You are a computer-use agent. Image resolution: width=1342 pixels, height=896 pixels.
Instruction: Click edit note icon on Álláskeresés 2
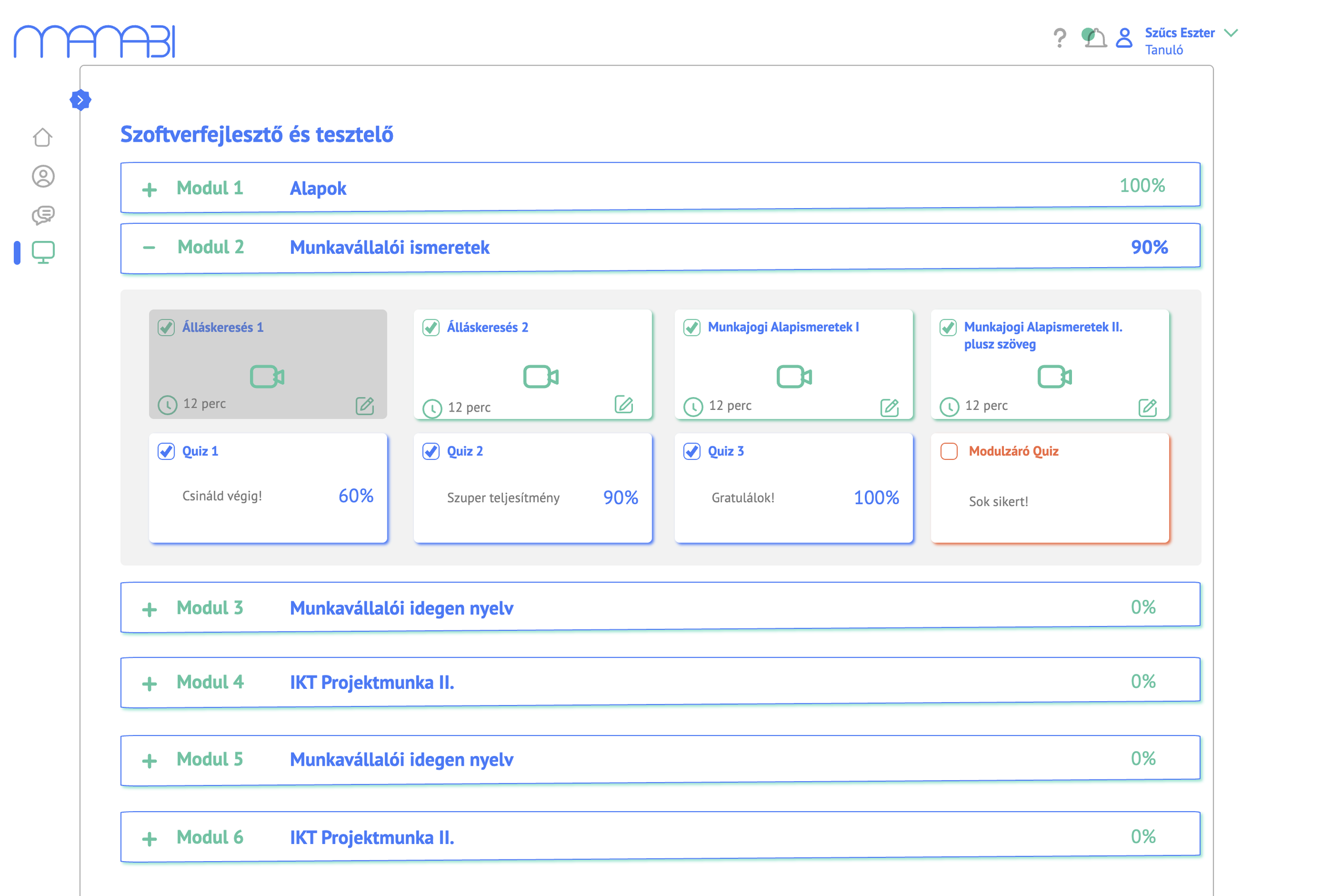[x=624, y=405]
